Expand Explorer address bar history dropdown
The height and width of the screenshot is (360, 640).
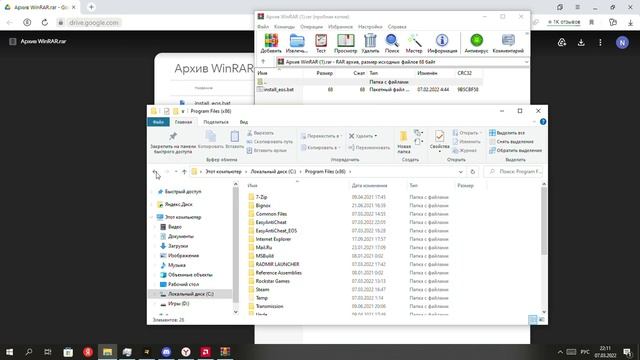[x=460, y=172]
